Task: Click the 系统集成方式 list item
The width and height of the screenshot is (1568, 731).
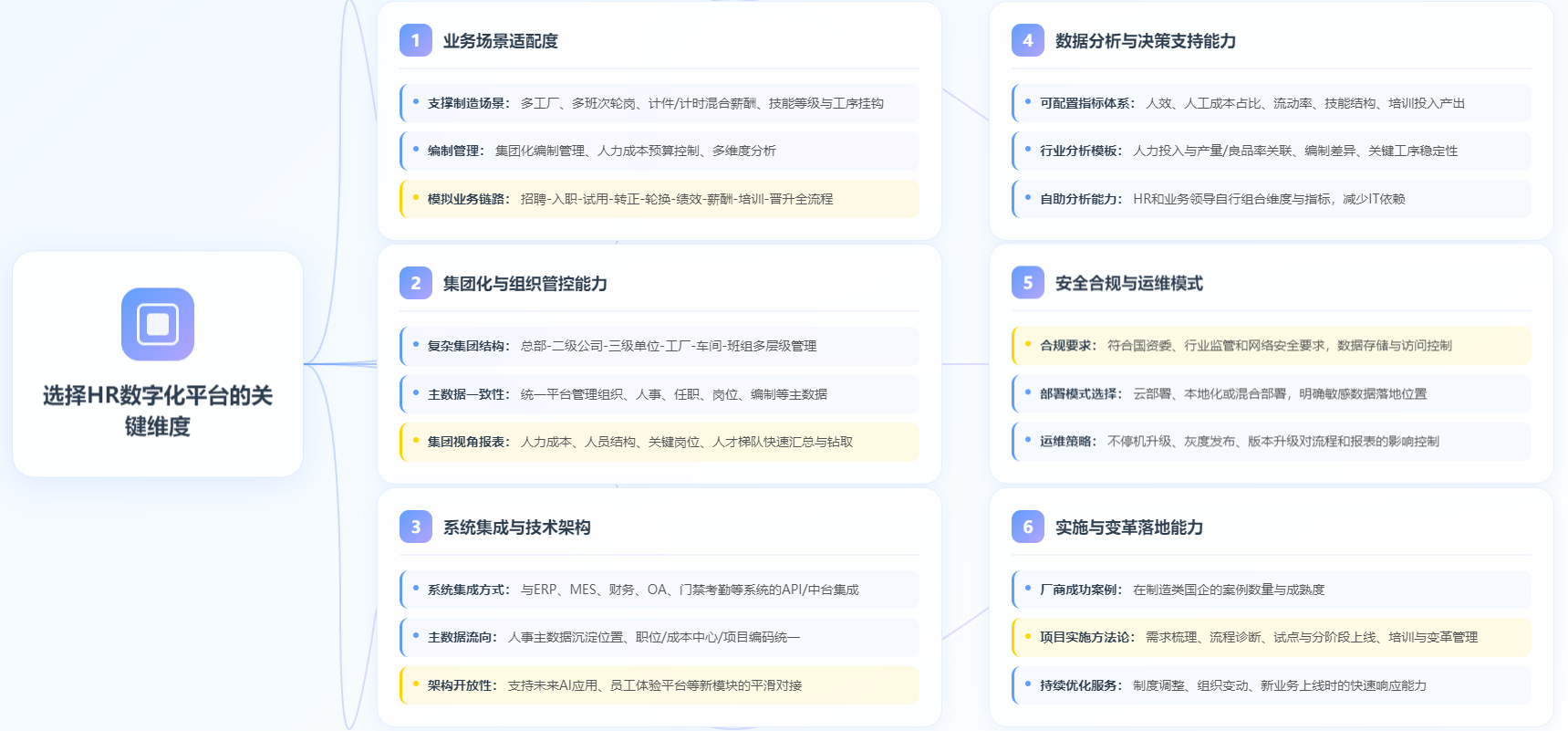Action: pos(659,590)
